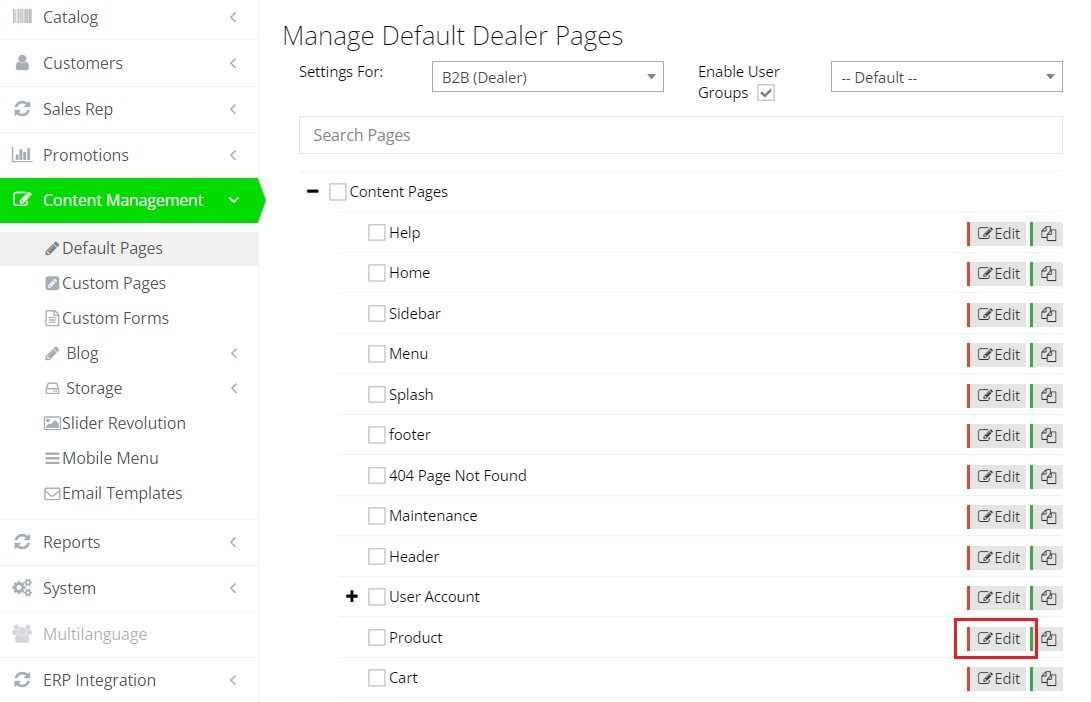This screenshot has height=702, width=1091.
Task: Click into the Search Pages field
Action: coord(680,135)
